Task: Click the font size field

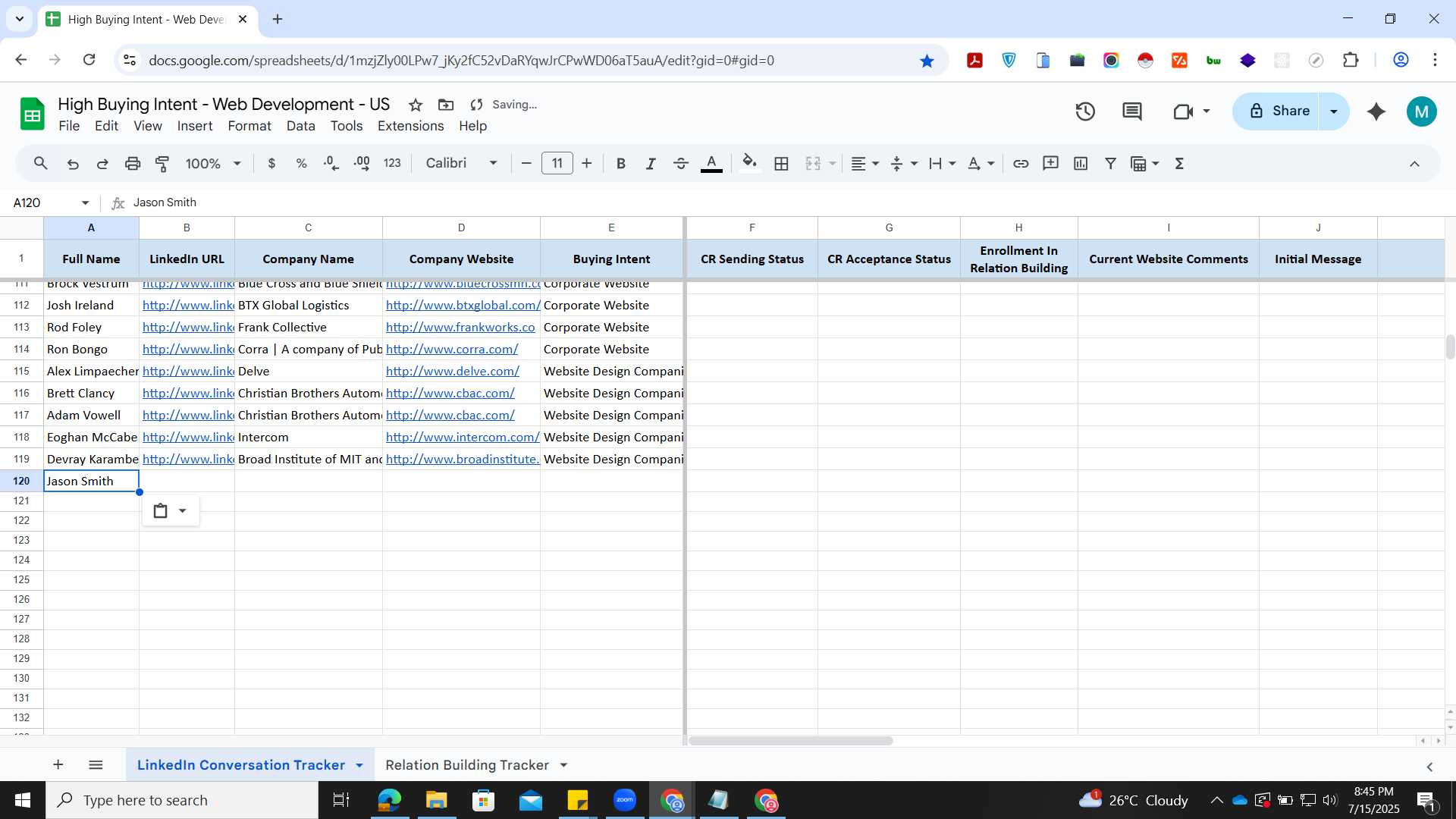Action: pos(557,163)
